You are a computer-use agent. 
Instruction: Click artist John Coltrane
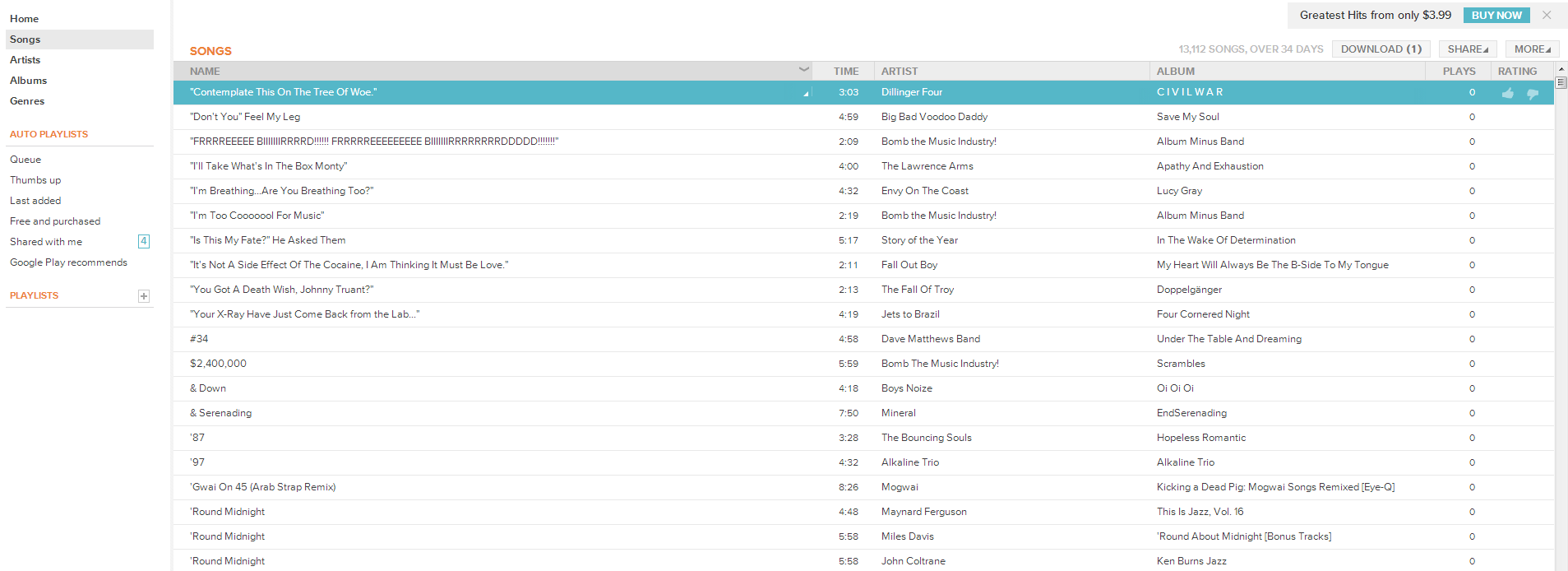tap(914, 561)
